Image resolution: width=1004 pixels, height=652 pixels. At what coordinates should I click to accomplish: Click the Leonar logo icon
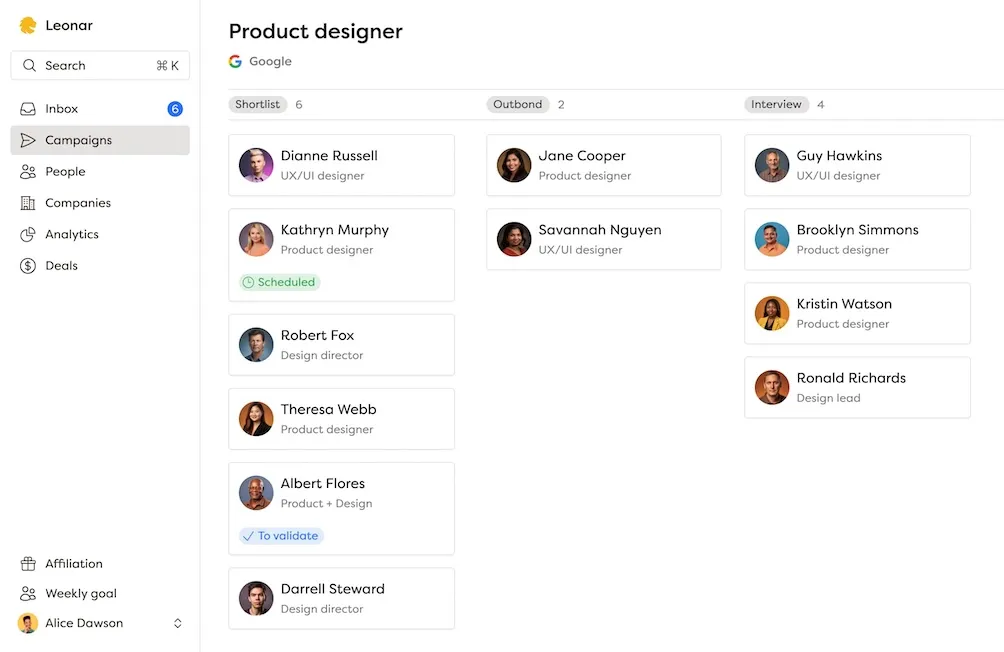pos(27,24)
